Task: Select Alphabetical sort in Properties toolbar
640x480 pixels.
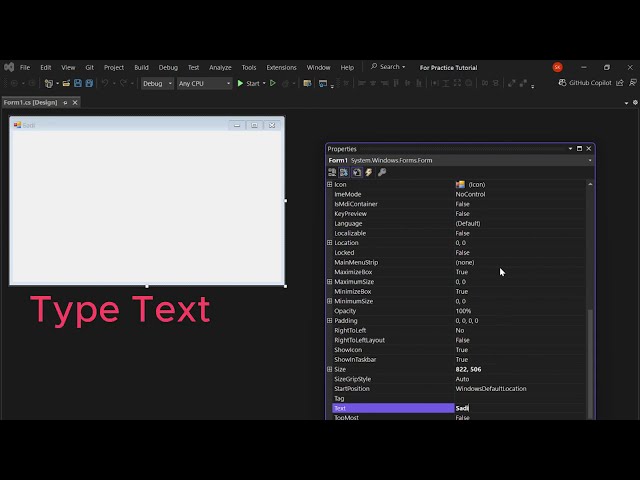Action: pos(344,172)
